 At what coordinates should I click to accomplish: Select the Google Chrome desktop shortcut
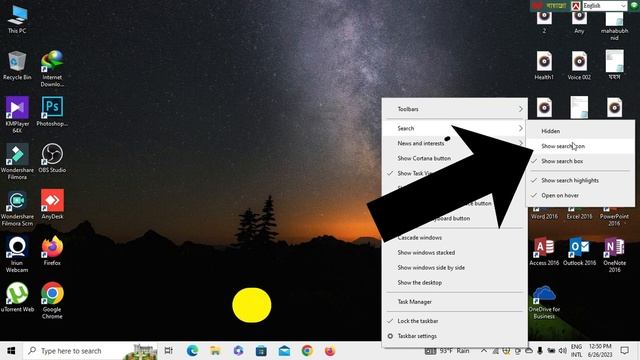point(52,300)
